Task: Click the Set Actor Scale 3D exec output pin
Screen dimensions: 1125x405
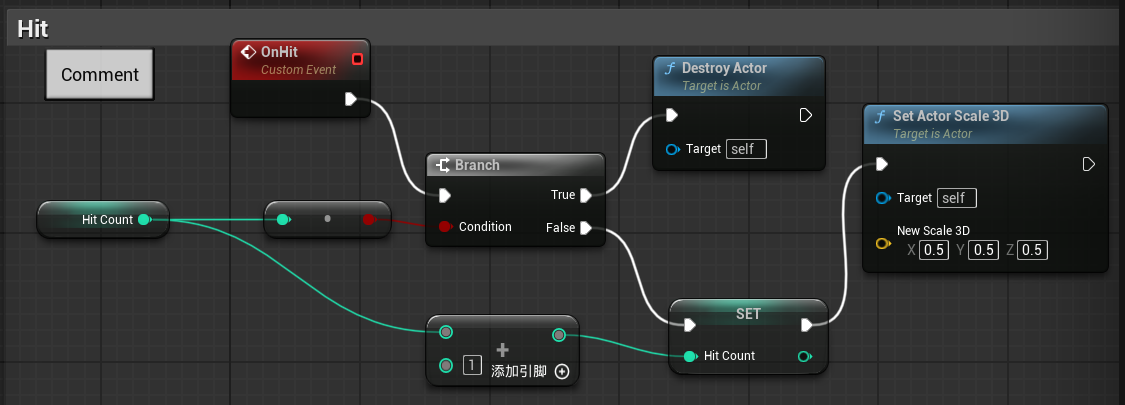Action: (x=1089, y=164)
